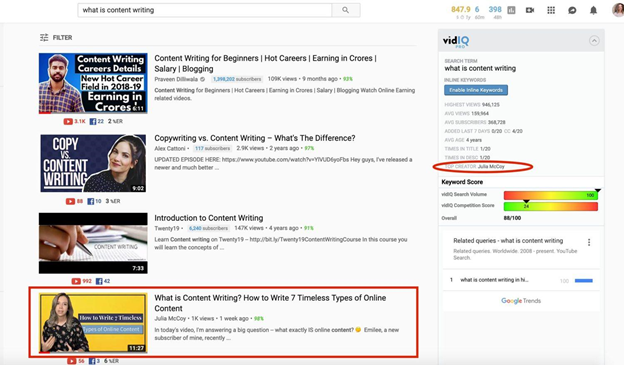Click the search magnifier button
Viewport: 624px width, 365px height.
(346, 10)
